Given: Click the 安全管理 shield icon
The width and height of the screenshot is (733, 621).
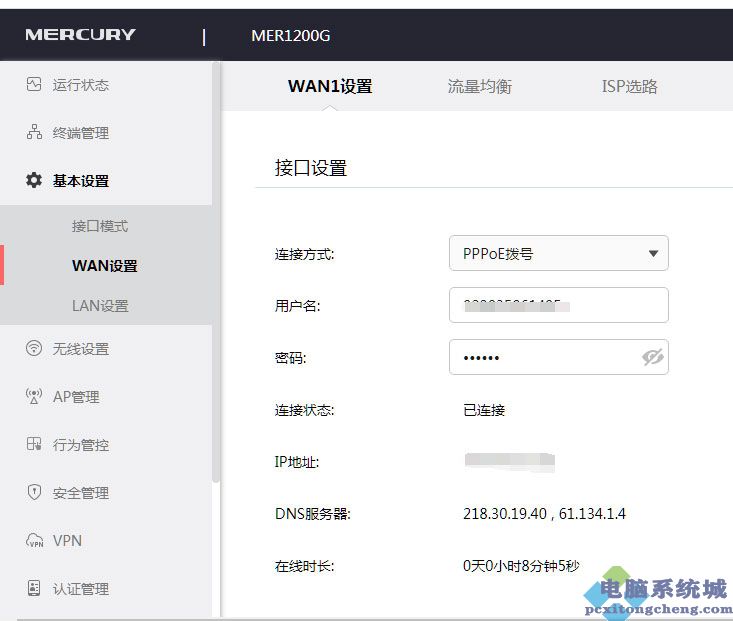Looking at the screenshot, I should click(34, 492).
